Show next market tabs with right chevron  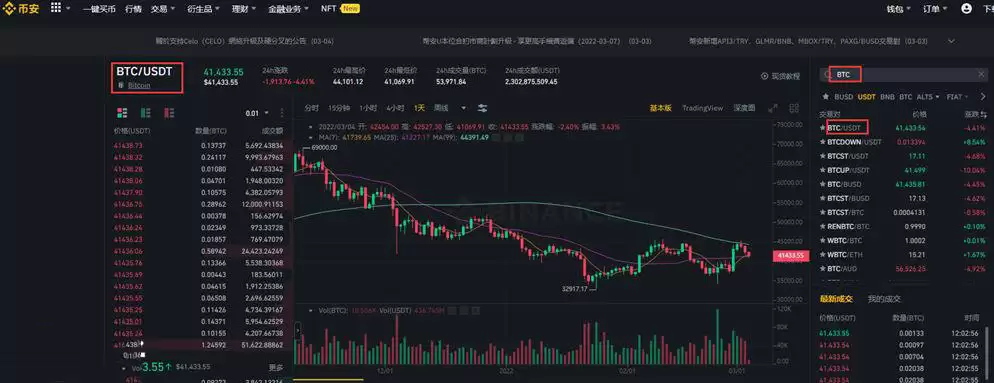click(983, 97)
